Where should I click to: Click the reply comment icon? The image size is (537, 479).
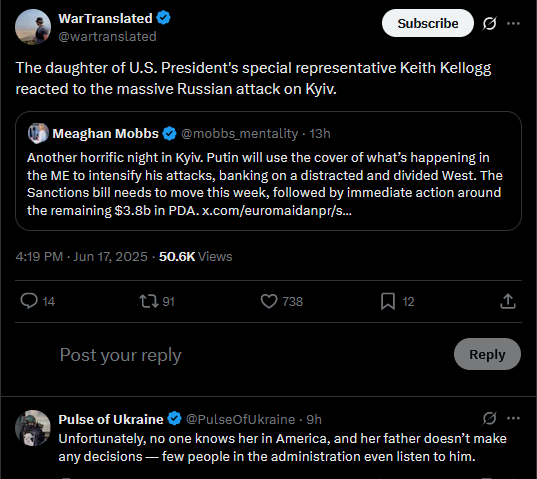(29, 301)
